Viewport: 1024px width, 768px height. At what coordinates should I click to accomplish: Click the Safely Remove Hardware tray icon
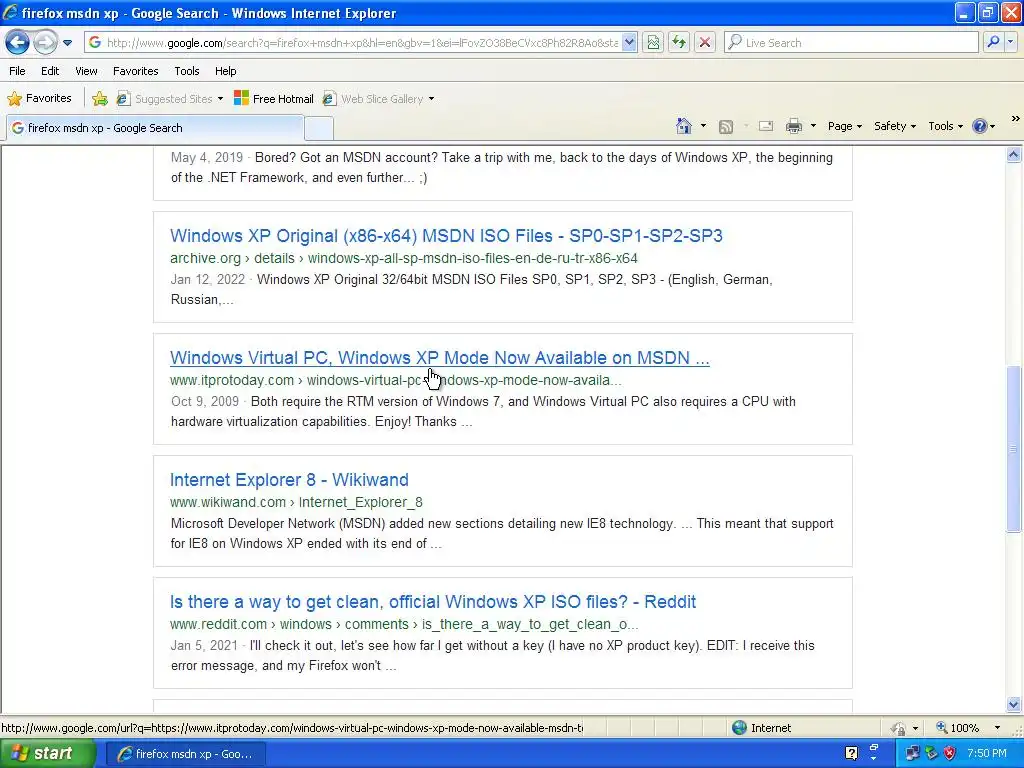tap(931, 753)
